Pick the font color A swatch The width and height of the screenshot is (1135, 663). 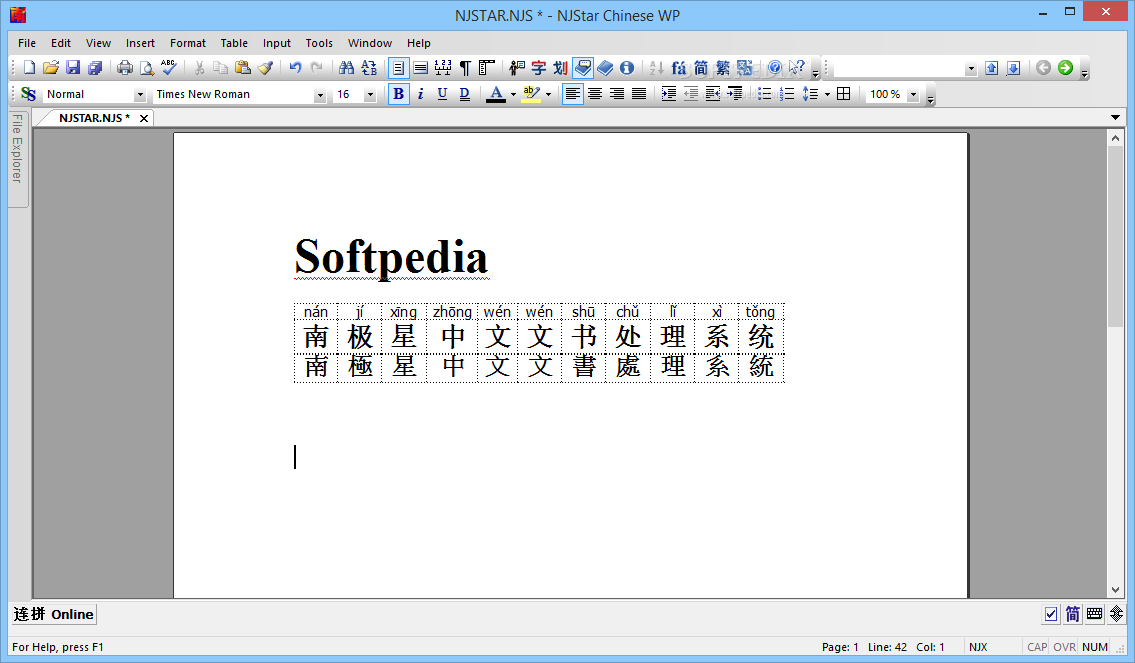(496, 94)
